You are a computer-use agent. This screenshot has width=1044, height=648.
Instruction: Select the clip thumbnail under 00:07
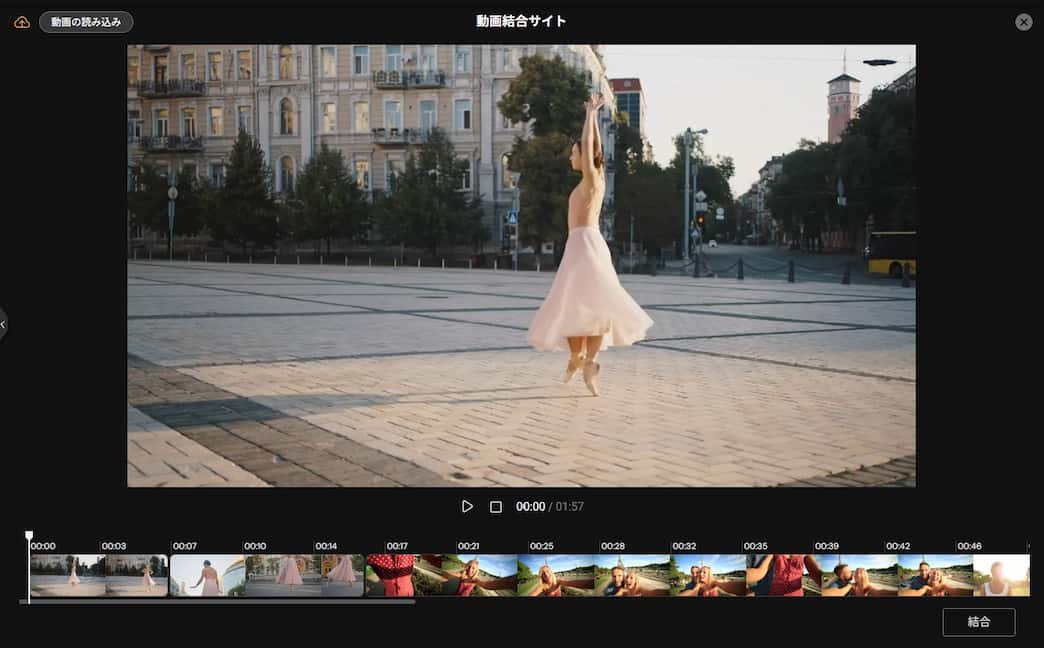tap(206, 576)
